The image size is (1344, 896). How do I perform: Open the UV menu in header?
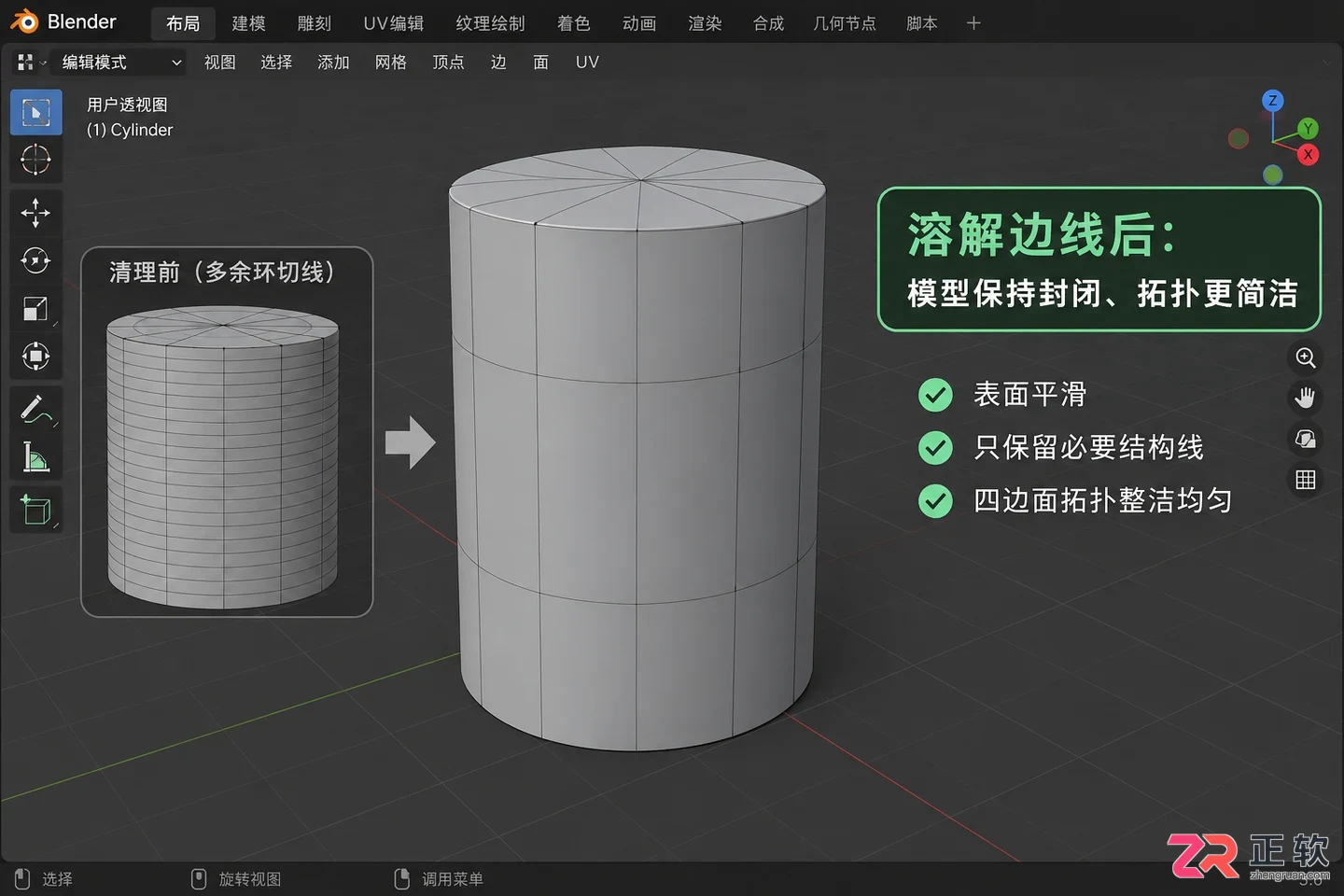pyautogui.click(x=587, y=63)
